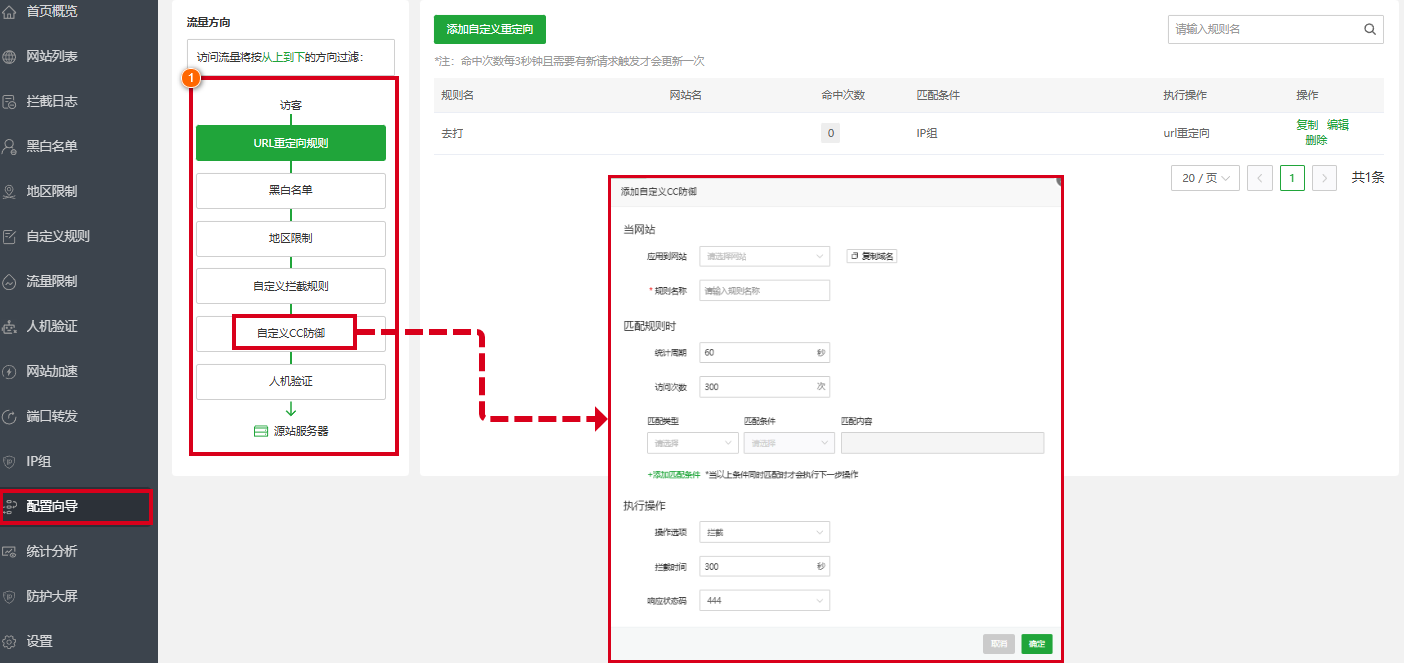This screenshot has height=663, width=1404.
Task: Click the 源站服务器 server icon
Action: (261, 431)
